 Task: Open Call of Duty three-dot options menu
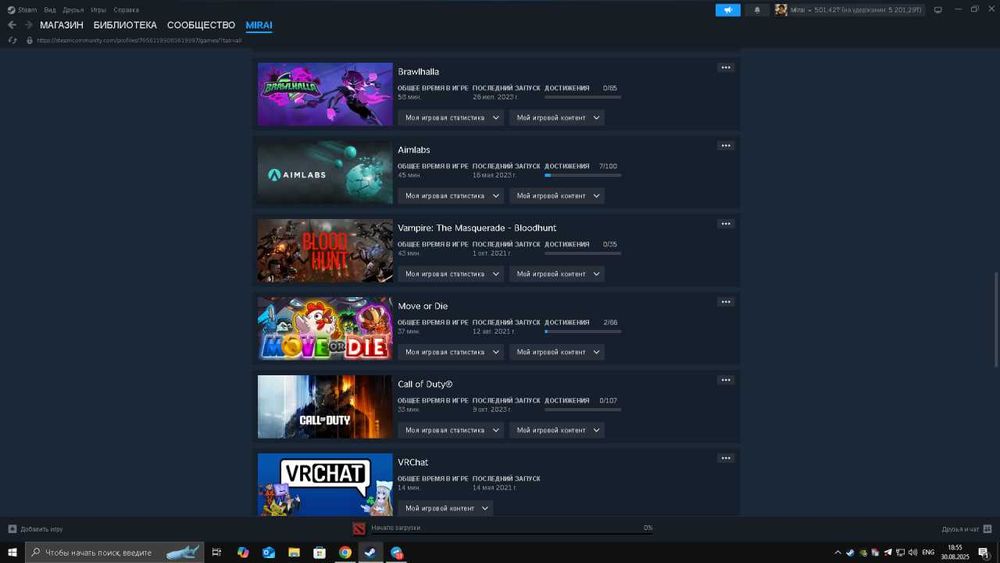(x=726, y=380)
